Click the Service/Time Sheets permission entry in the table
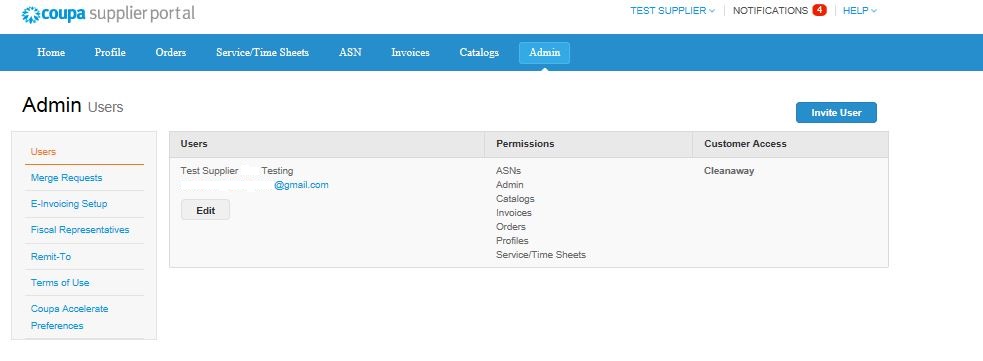983x361 pixels. click(541, 255)
